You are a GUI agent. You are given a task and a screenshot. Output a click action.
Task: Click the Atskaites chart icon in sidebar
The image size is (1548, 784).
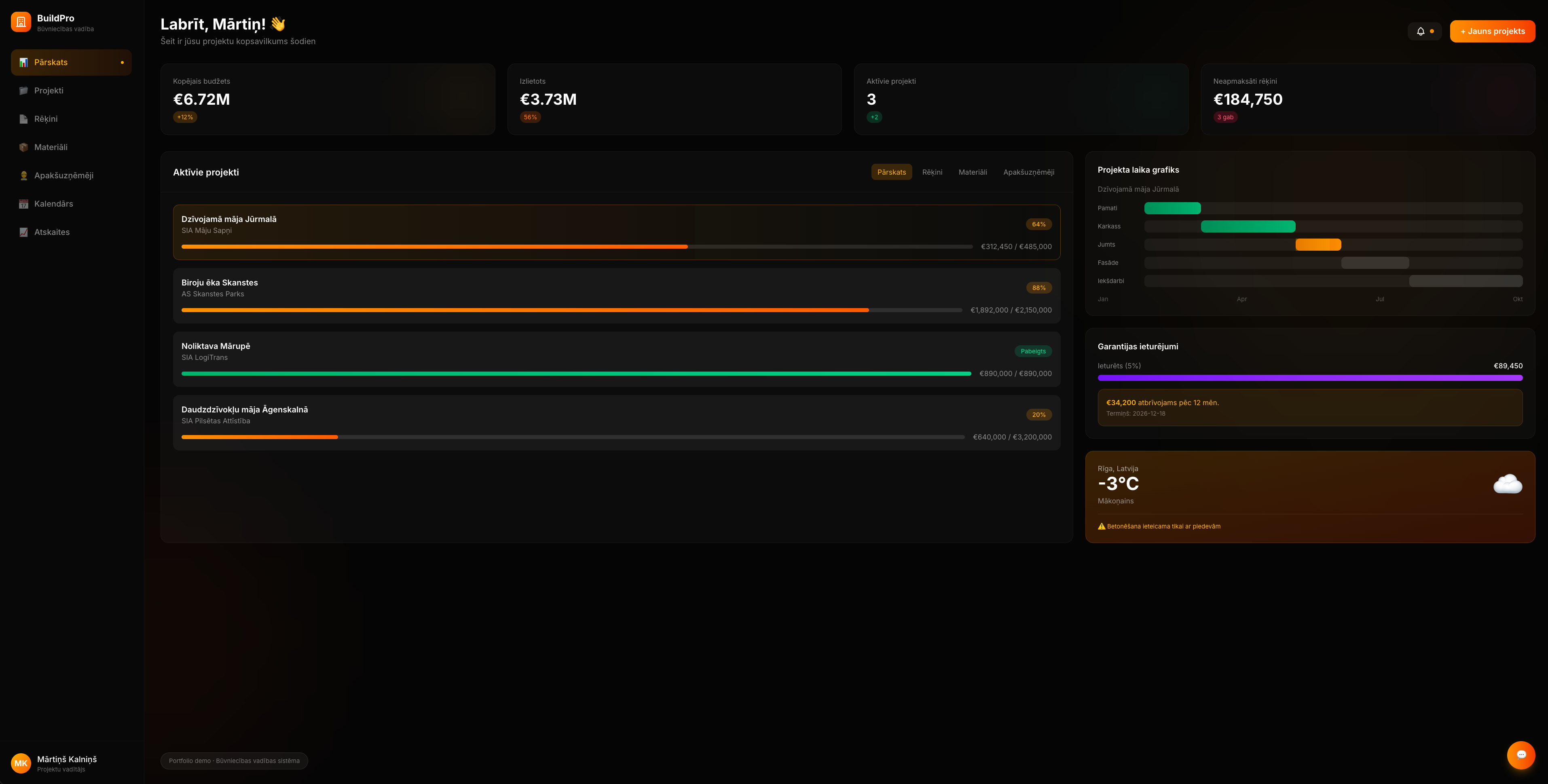coord(23,232)
